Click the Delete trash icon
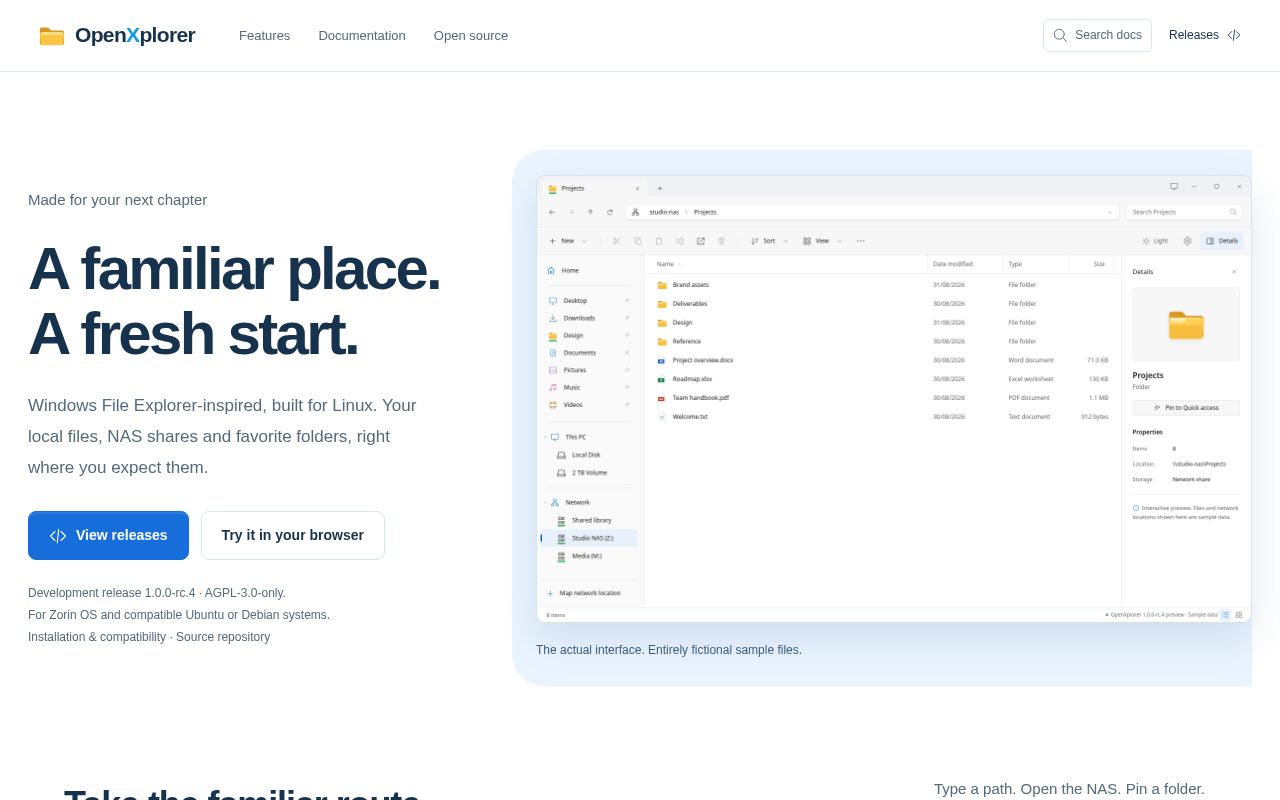 (721, 241)
